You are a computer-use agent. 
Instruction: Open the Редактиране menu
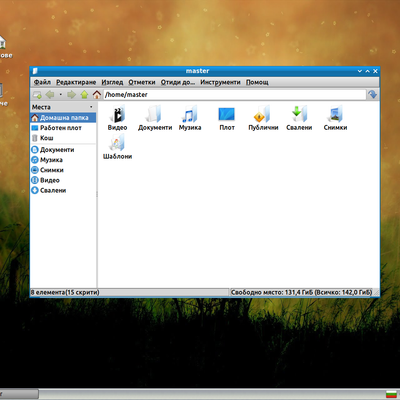coord(76,82)
